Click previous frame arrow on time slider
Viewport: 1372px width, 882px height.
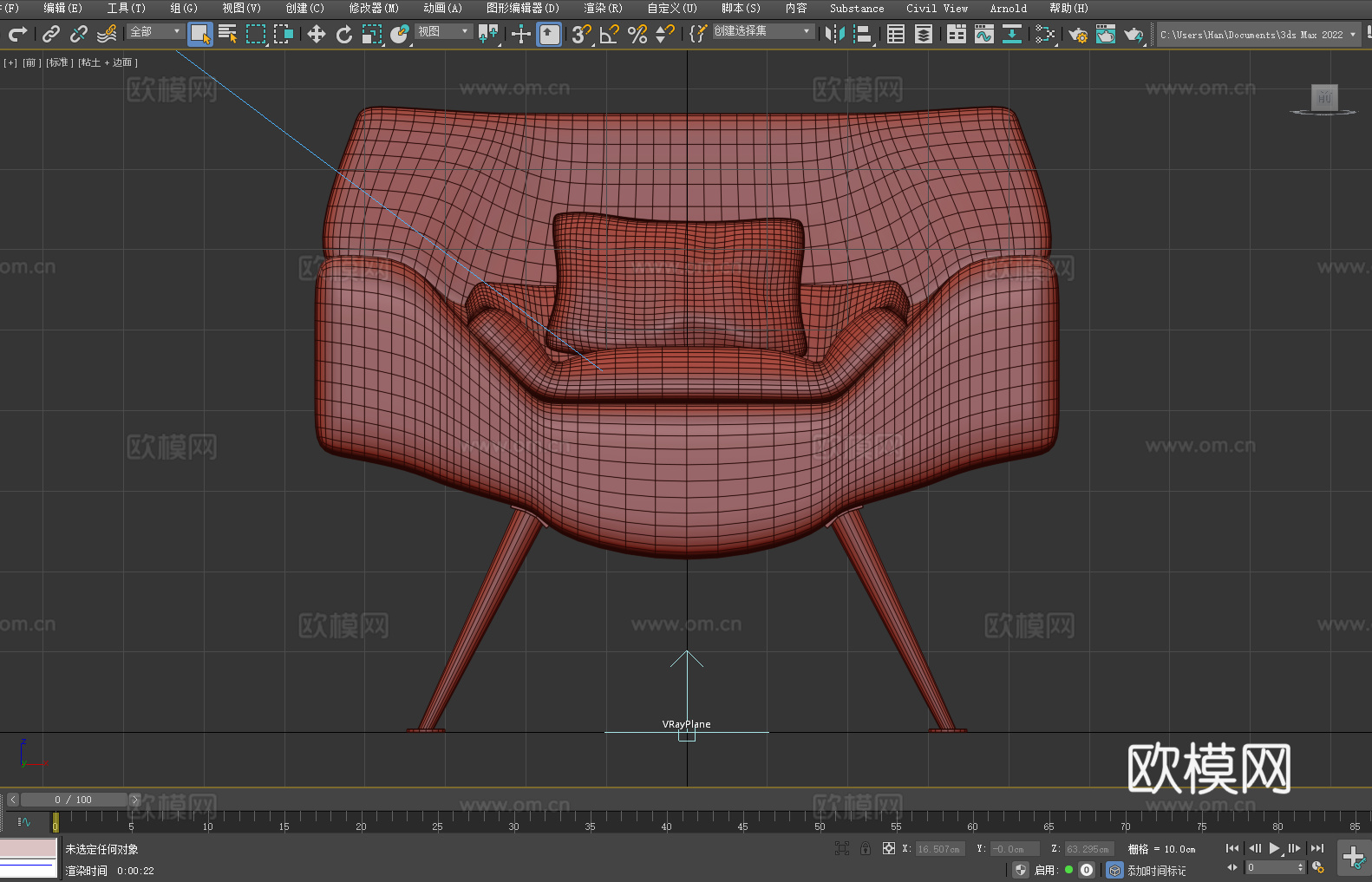[12, 800]
